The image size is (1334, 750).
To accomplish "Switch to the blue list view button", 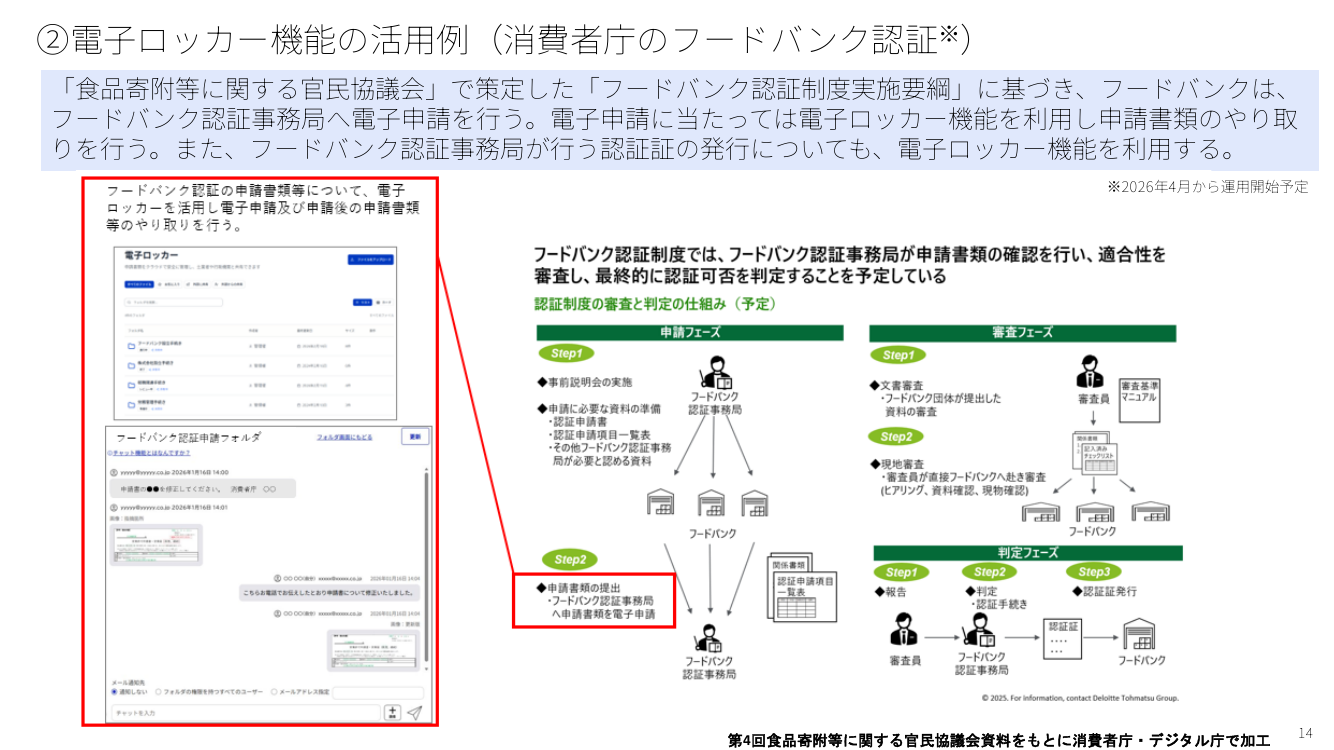I will tap(363, 302).
